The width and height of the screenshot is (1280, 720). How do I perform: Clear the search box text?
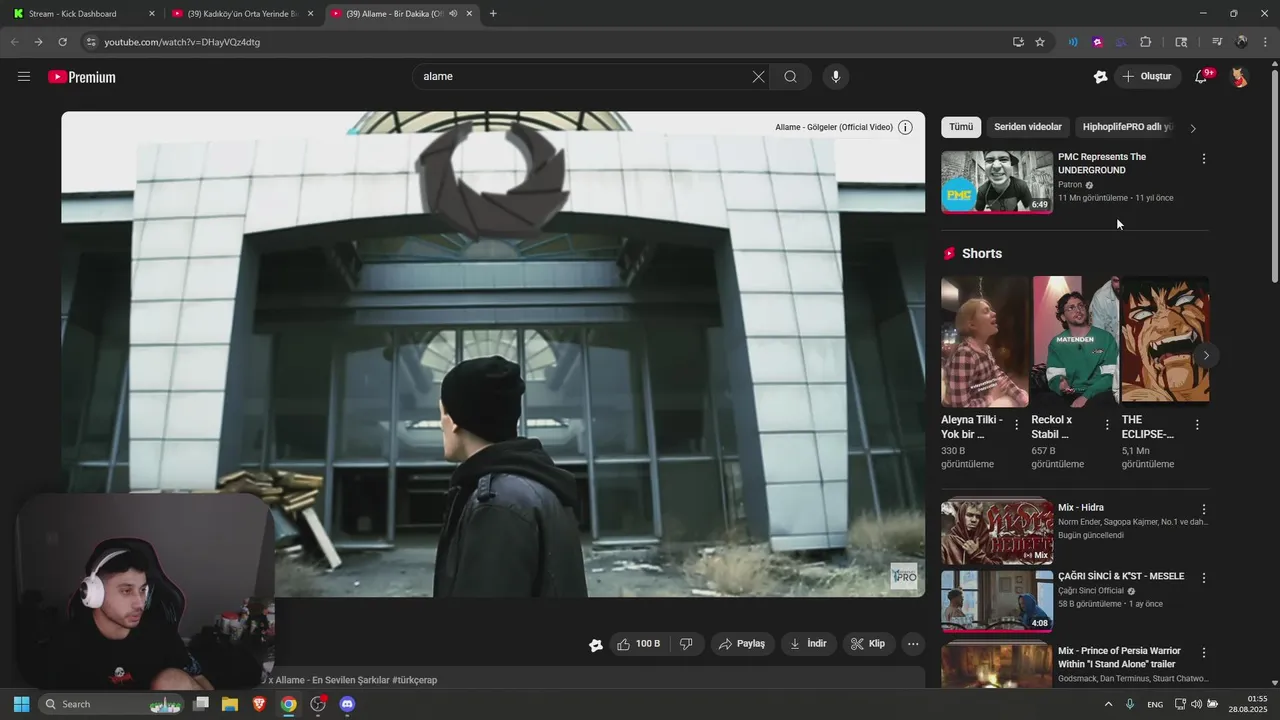[758, 76]
